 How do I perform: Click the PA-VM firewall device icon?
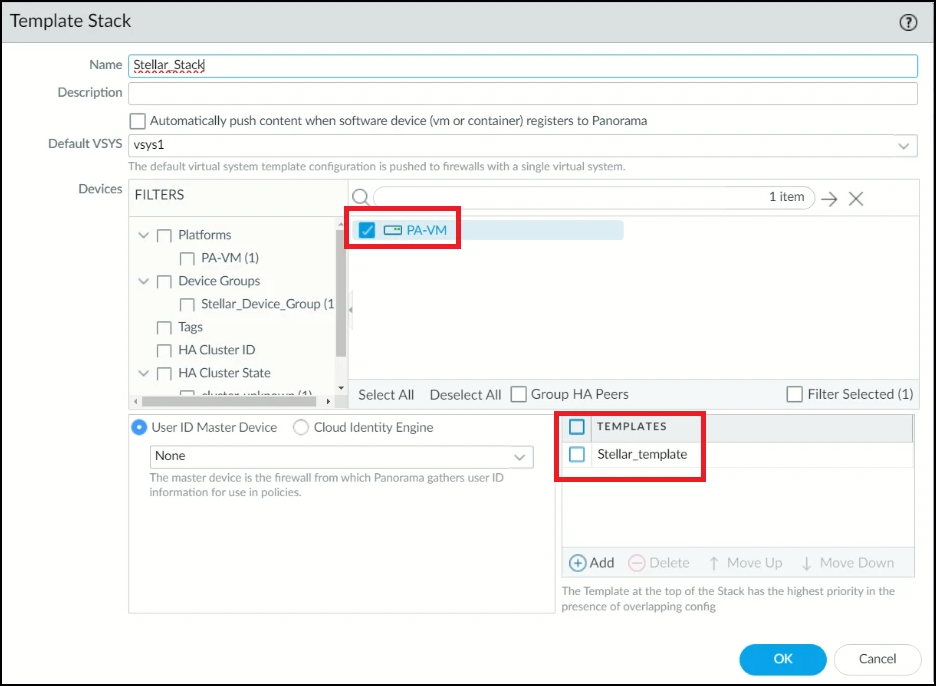392,230
